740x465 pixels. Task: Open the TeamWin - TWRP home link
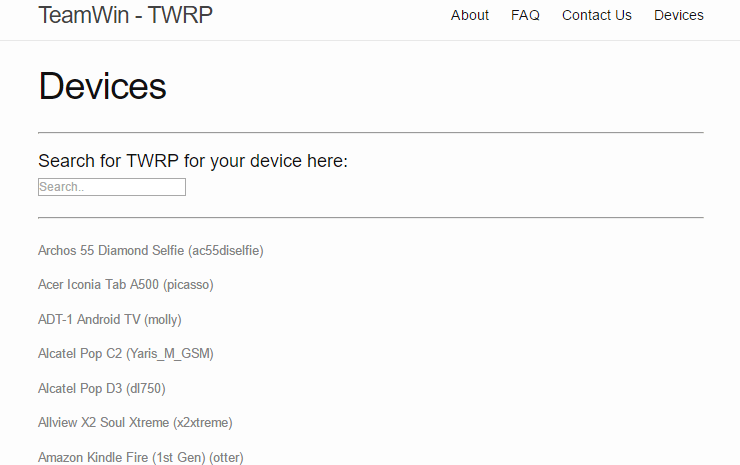pyautogui.click(x=125, y=15)
